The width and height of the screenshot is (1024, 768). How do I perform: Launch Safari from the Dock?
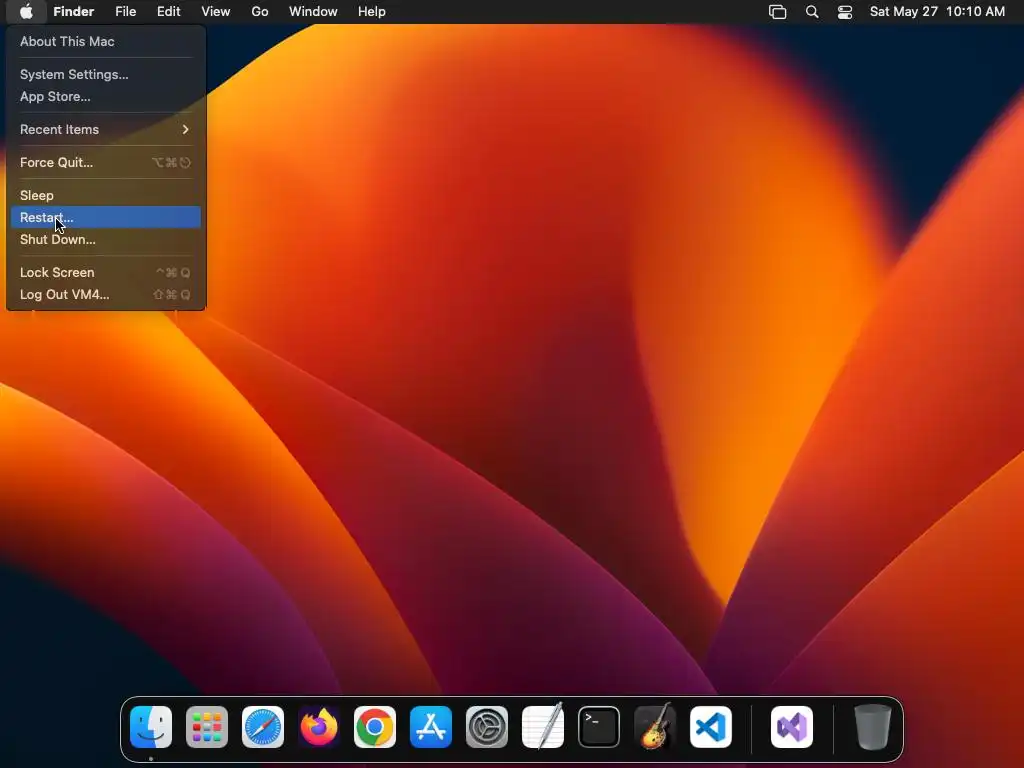(x=263, y=727)
